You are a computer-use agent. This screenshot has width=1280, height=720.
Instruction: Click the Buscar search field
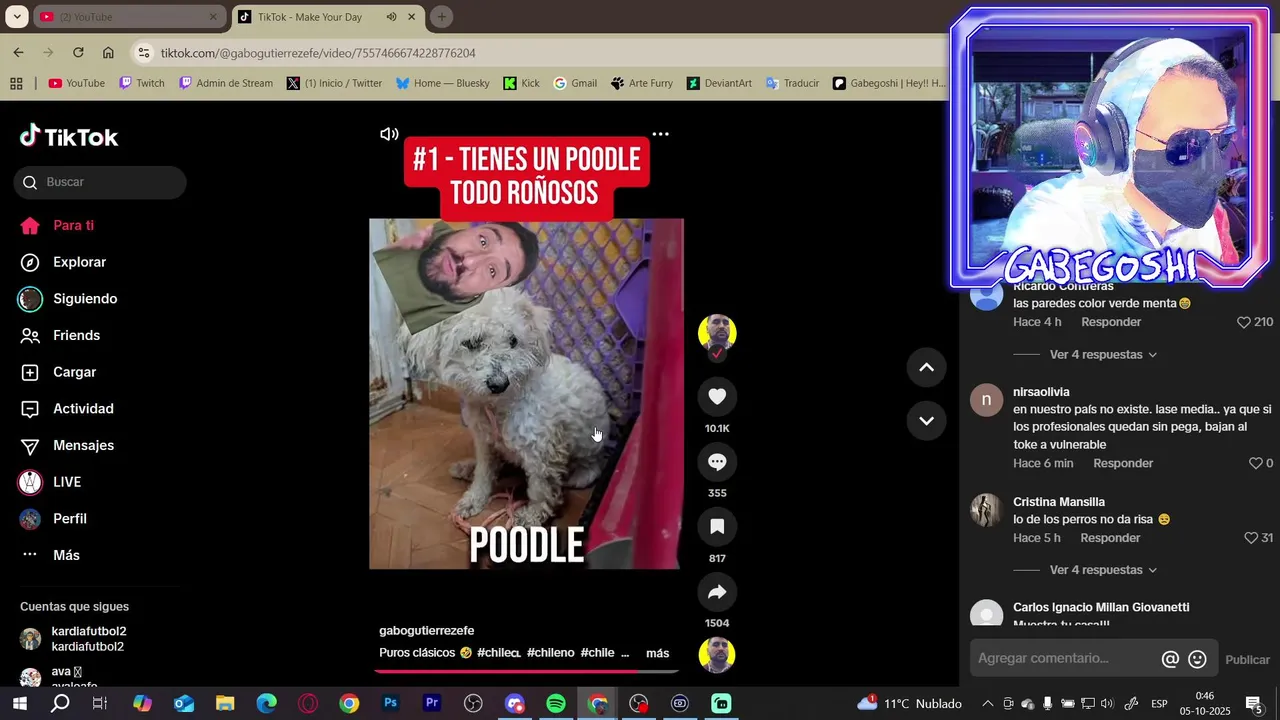100,182
